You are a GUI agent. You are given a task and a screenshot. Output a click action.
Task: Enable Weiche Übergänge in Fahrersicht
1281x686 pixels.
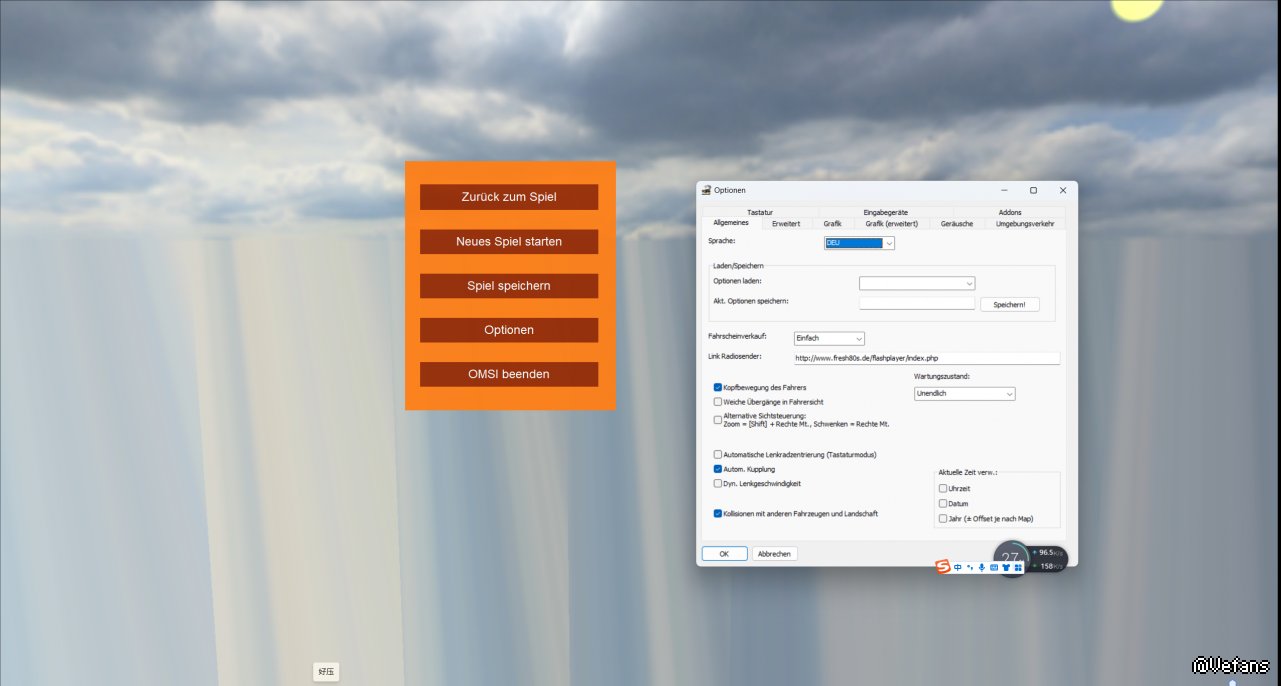718,402
